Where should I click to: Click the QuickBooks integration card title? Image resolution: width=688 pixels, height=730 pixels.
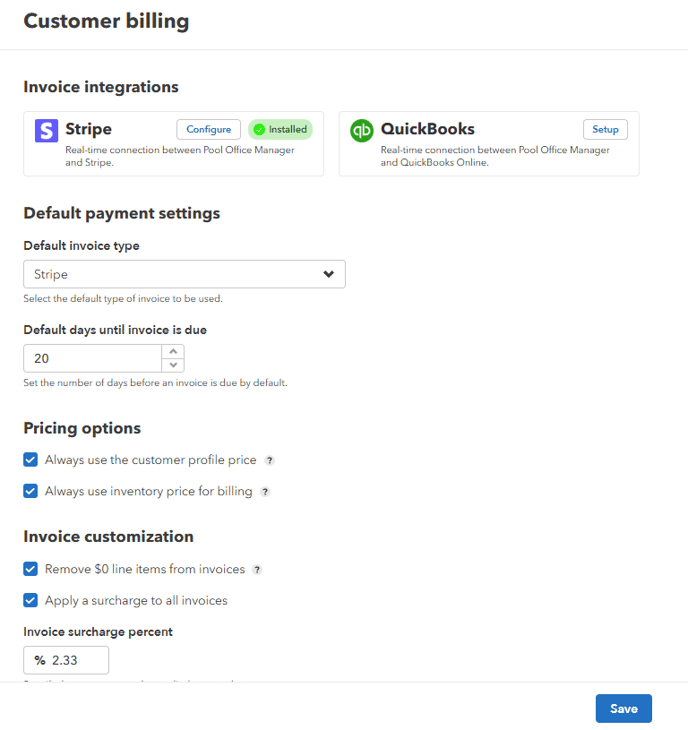pos(427,129)
